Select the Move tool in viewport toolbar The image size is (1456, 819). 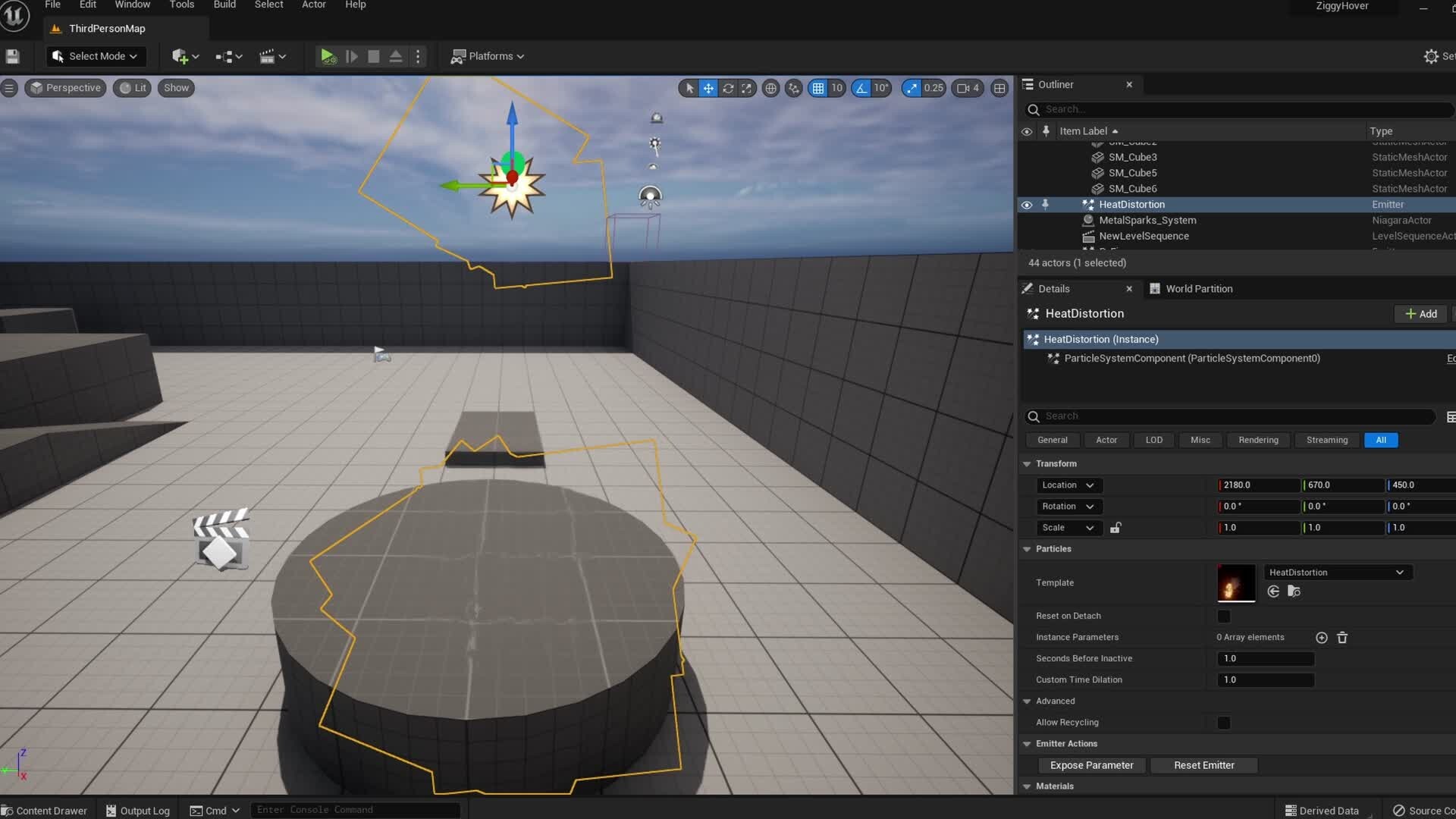click(x=708, y=88)
